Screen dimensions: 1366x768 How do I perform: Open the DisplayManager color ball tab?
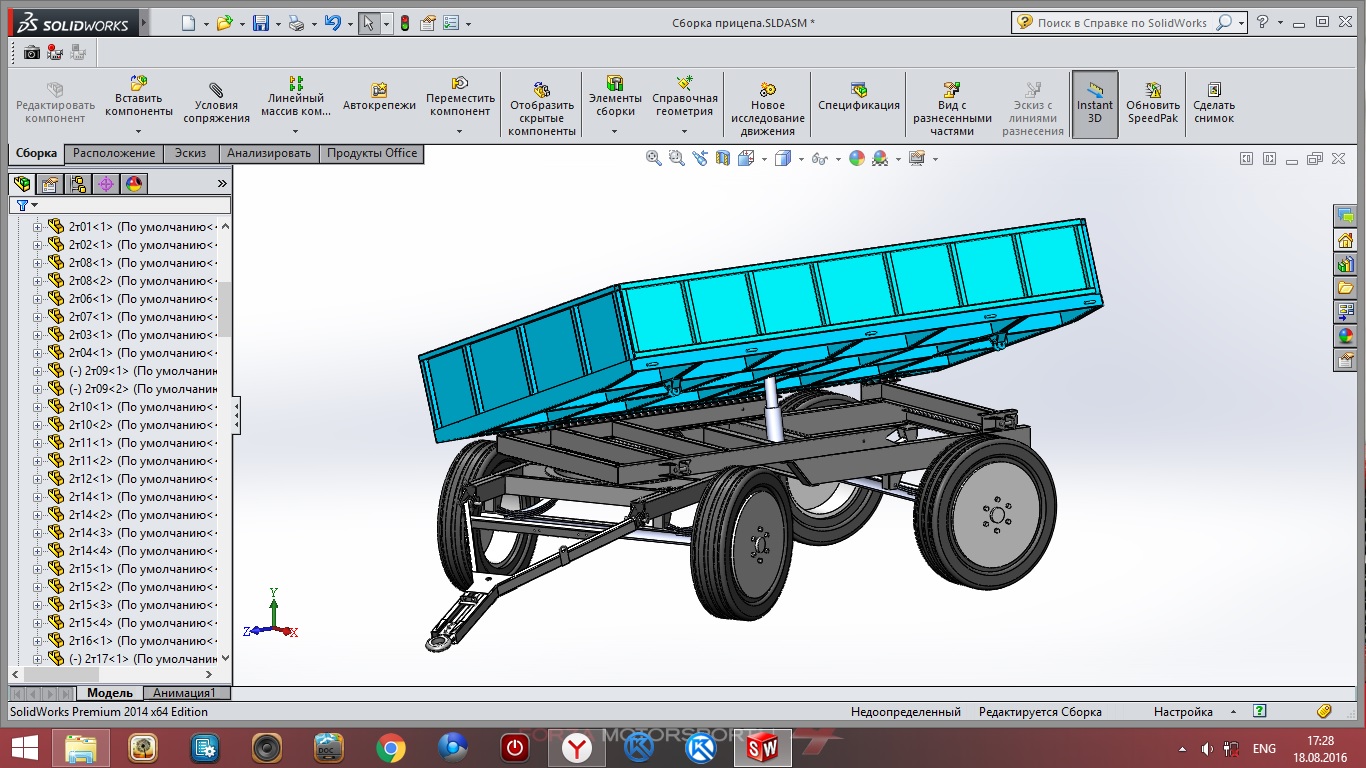click(x=134, y=184)
